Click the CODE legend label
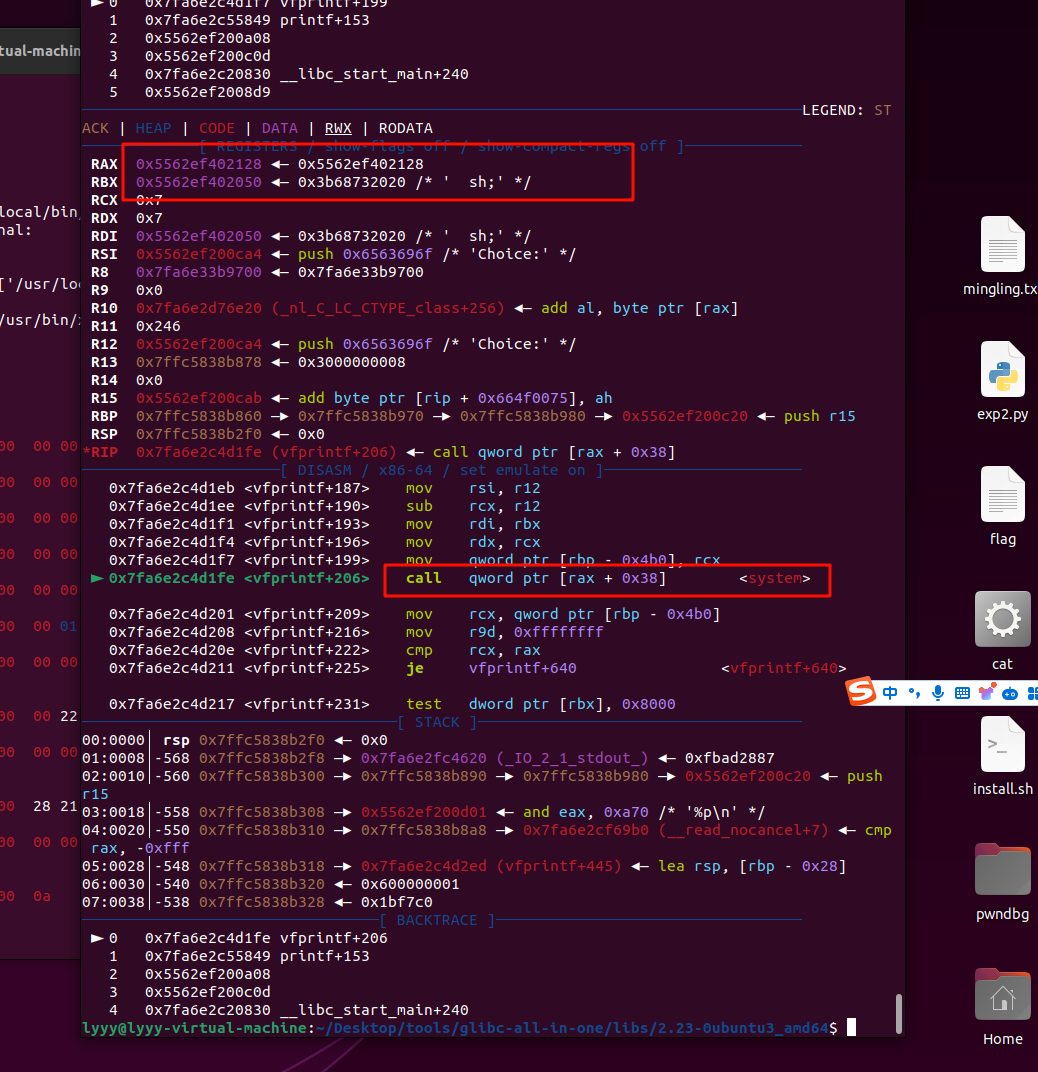1038x1072 pixels. click(x=217, y=128)
